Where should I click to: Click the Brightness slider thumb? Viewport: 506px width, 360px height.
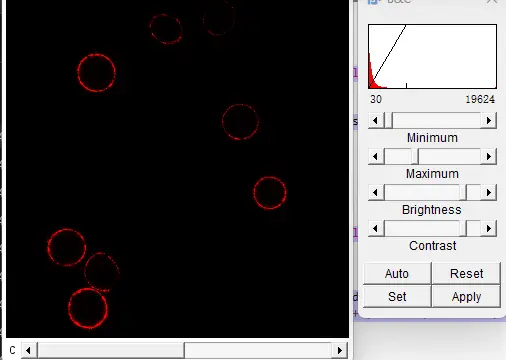coord(463,192)
